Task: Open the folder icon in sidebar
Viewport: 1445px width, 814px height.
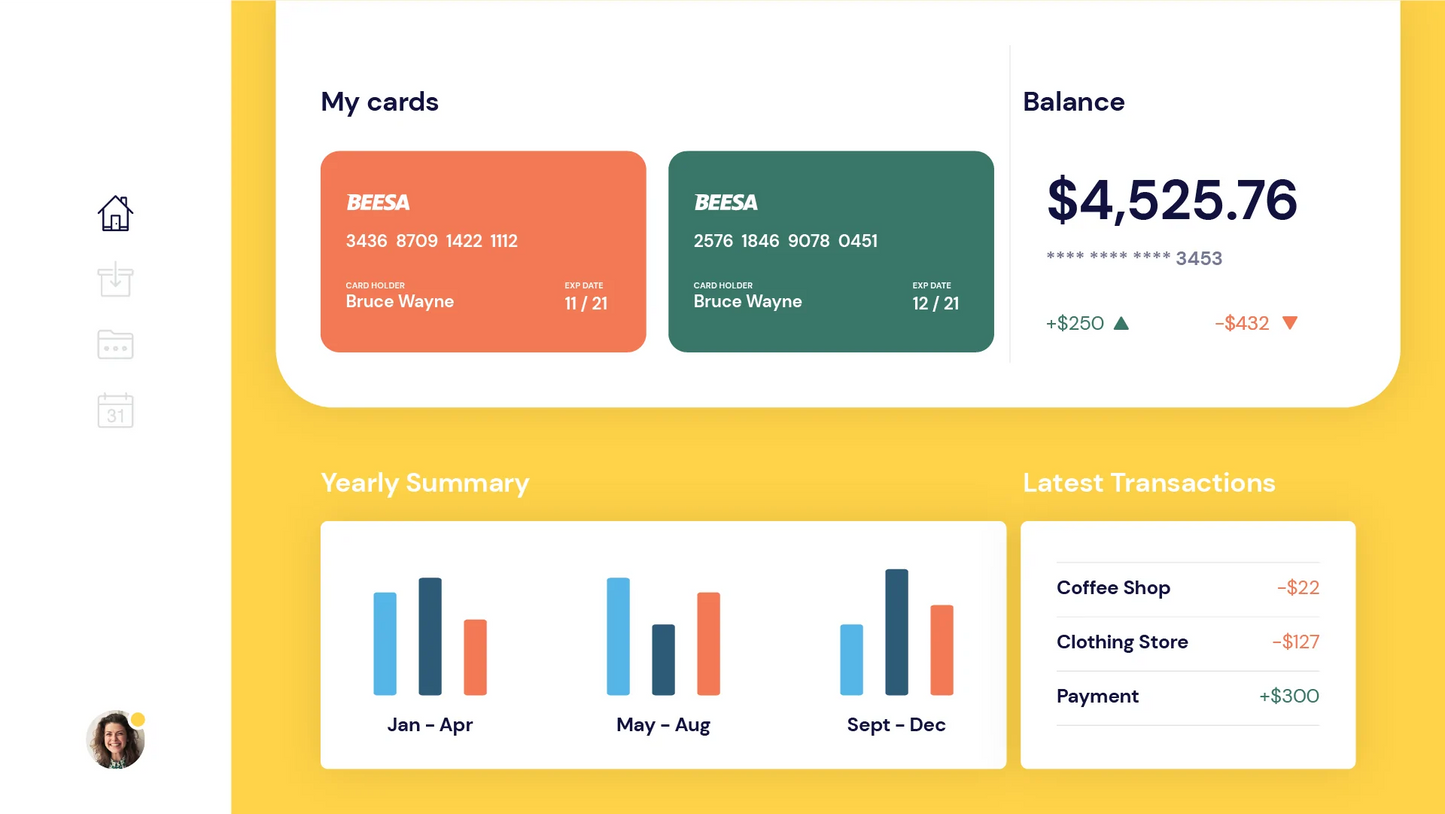Action: [x=115, y=345]
